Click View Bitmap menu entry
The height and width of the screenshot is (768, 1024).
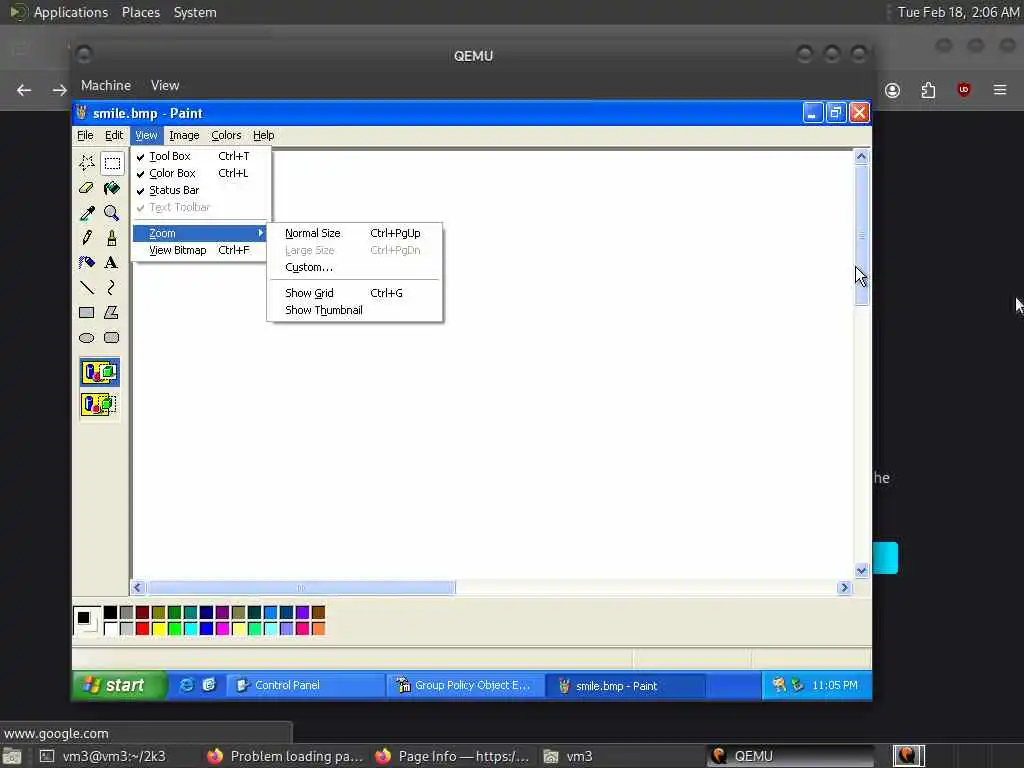(200, 250)
